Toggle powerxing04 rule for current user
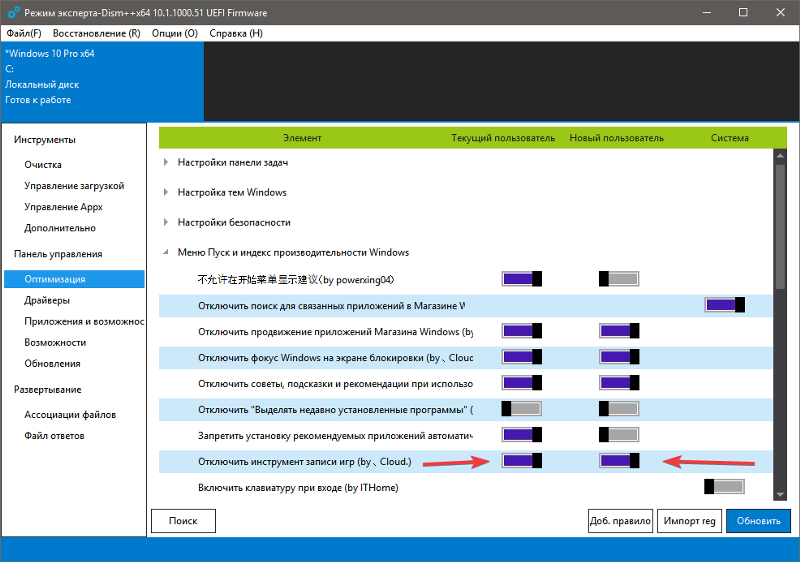Image resolution: width=800 pixels, height=562 pixels. (x=521, y=279)
